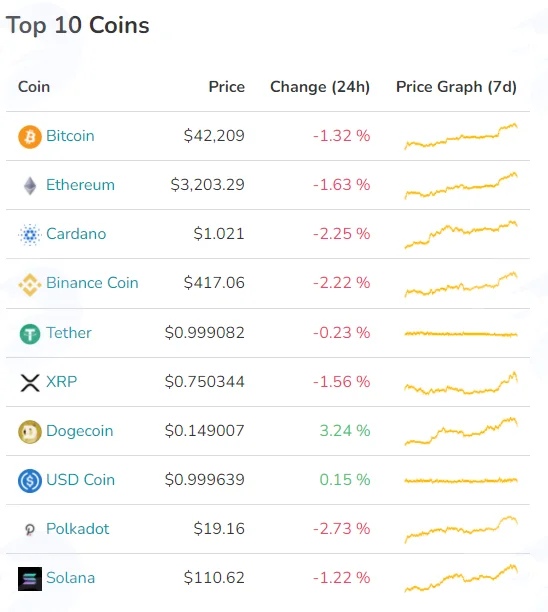Image resolution: width=548 pixels, height=612 pixels.
Task: Click the Polkadot logo icon
Action: pos(30,530)
